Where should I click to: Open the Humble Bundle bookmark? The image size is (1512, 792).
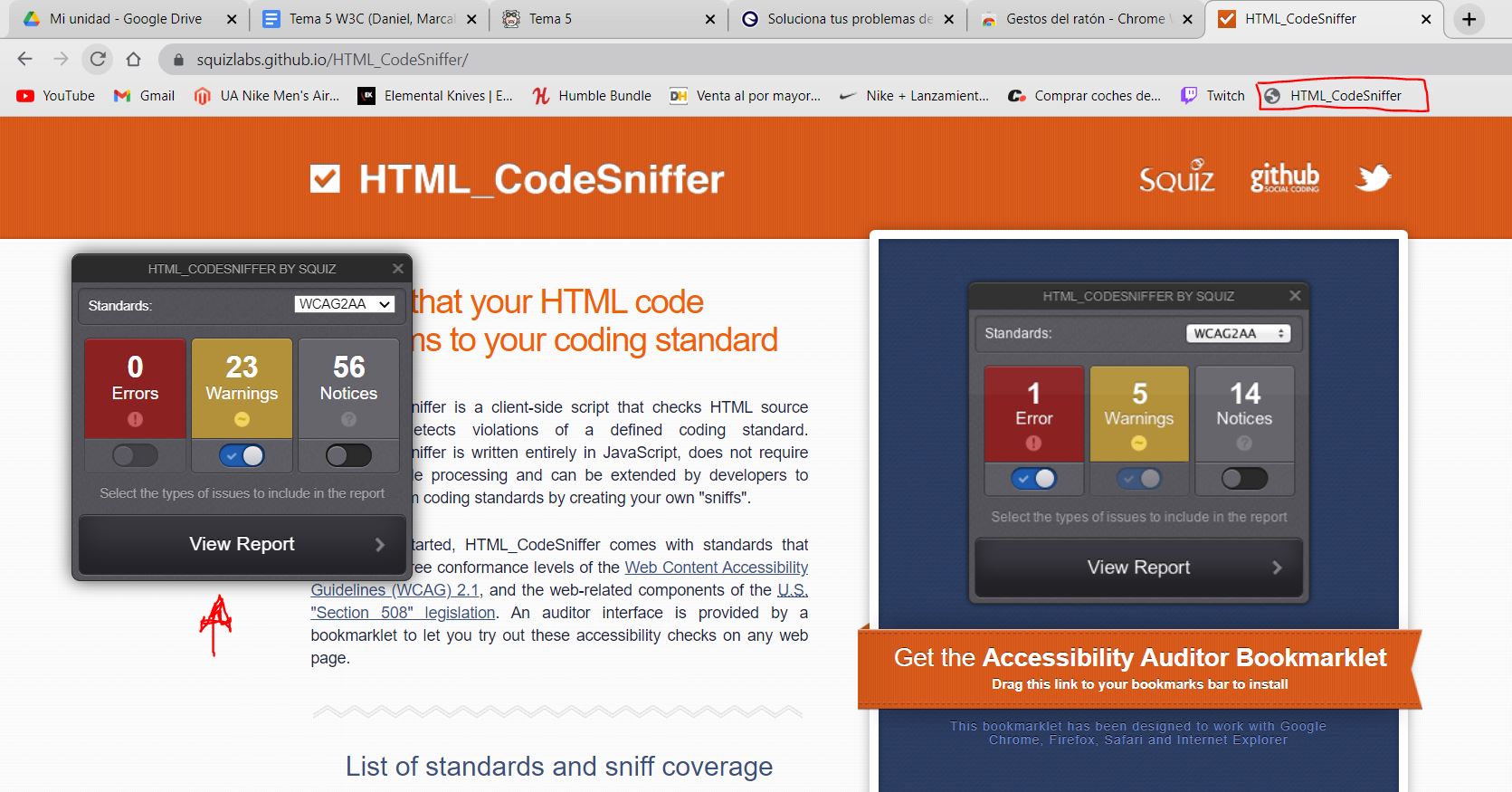[592, 96]
